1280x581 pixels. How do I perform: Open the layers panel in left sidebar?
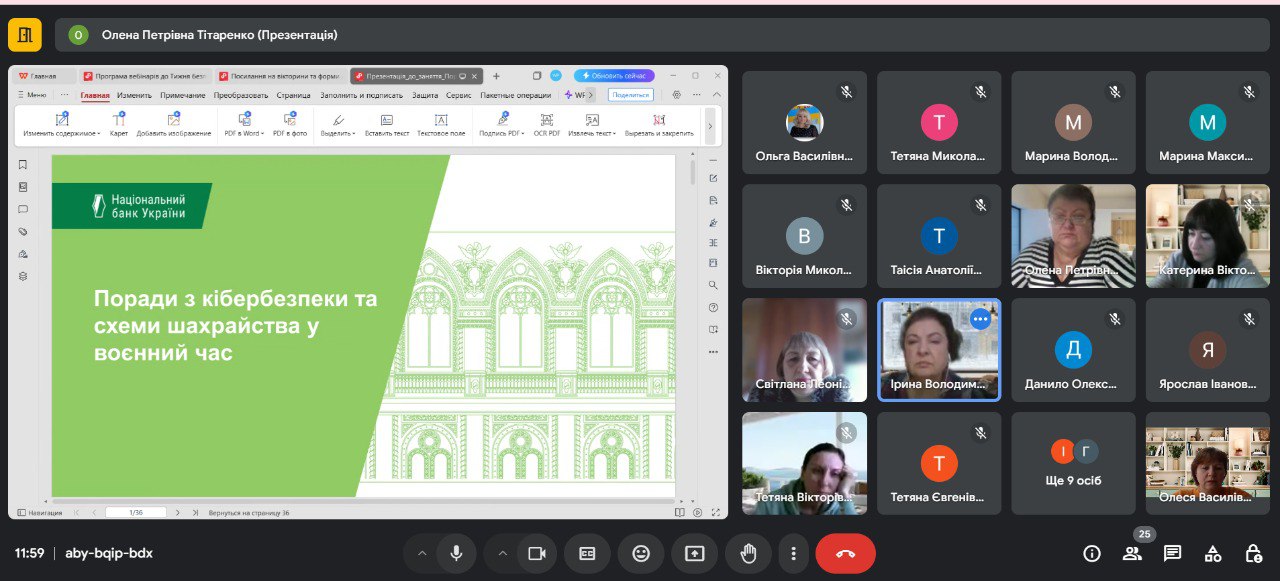tap(23, 276)
